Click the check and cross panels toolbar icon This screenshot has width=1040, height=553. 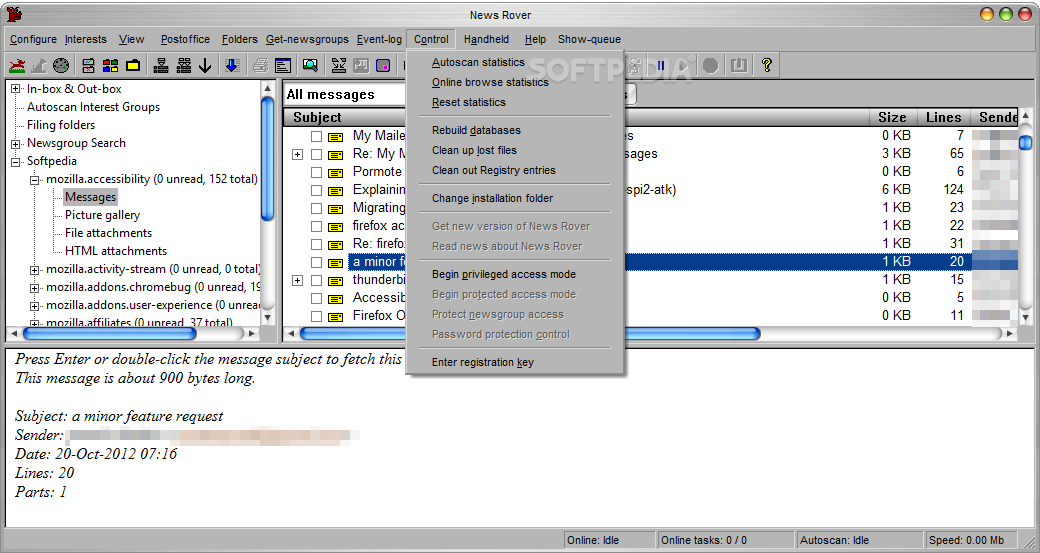point(89,65)
